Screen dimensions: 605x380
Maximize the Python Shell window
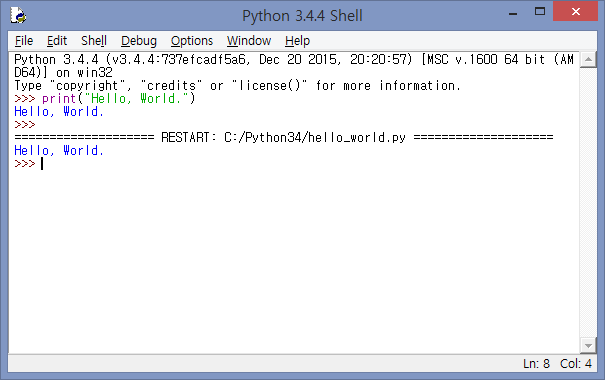tap(540, 12)
